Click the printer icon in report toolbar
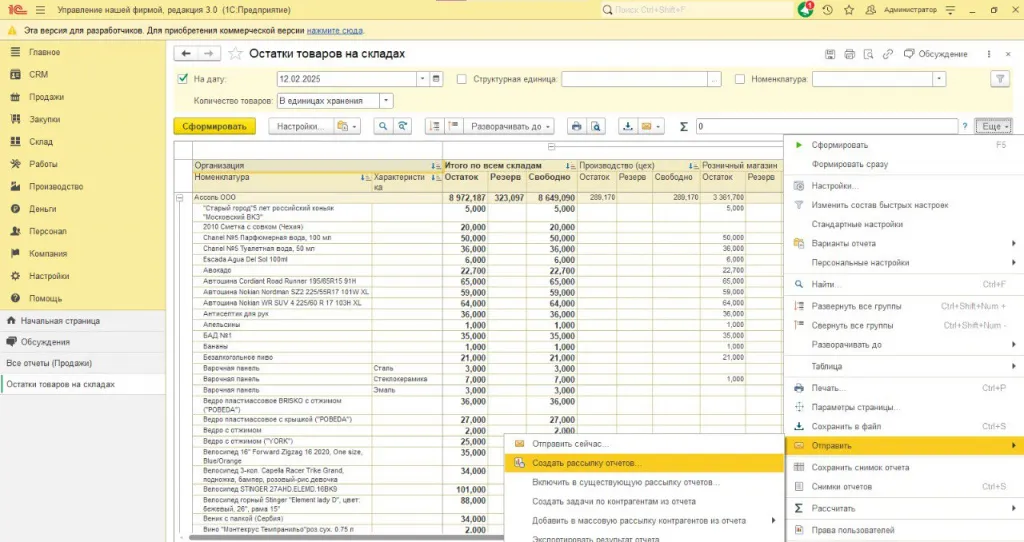The width and height of the screenshot is (1024, 542). pos(576,127)
